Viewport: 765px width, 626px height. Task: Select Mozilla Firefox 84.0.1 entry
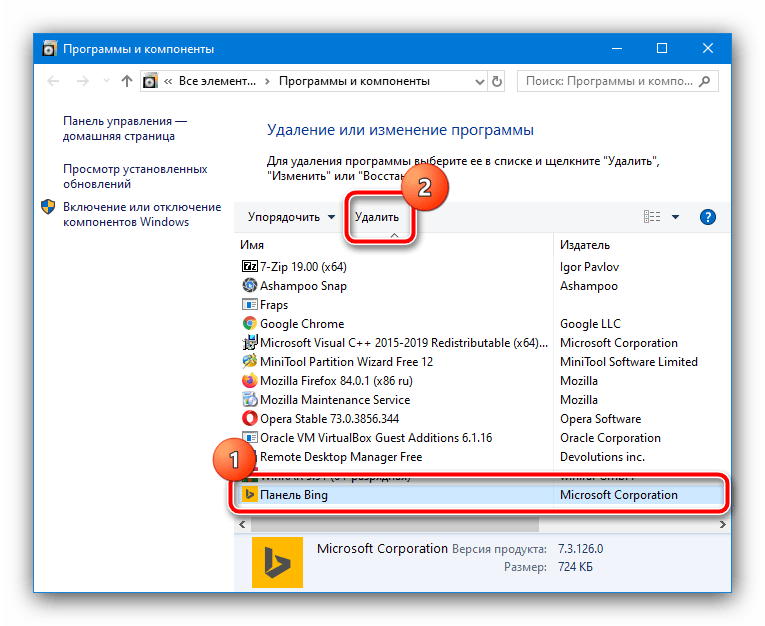coord(394,381)
